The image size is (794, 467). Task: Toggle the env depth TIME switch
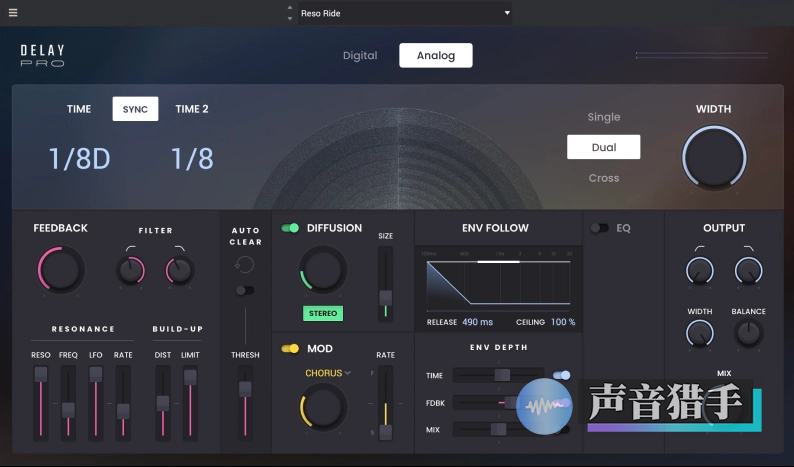pyautogui.click(x=562, y=375)
